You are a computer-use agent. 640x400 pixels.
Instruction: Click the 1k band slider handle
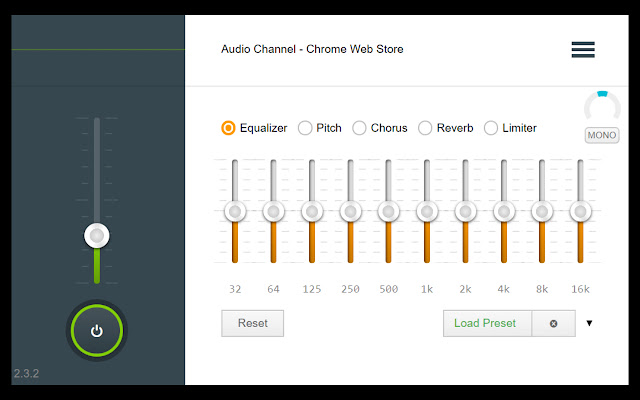click(x=427, y=211)
